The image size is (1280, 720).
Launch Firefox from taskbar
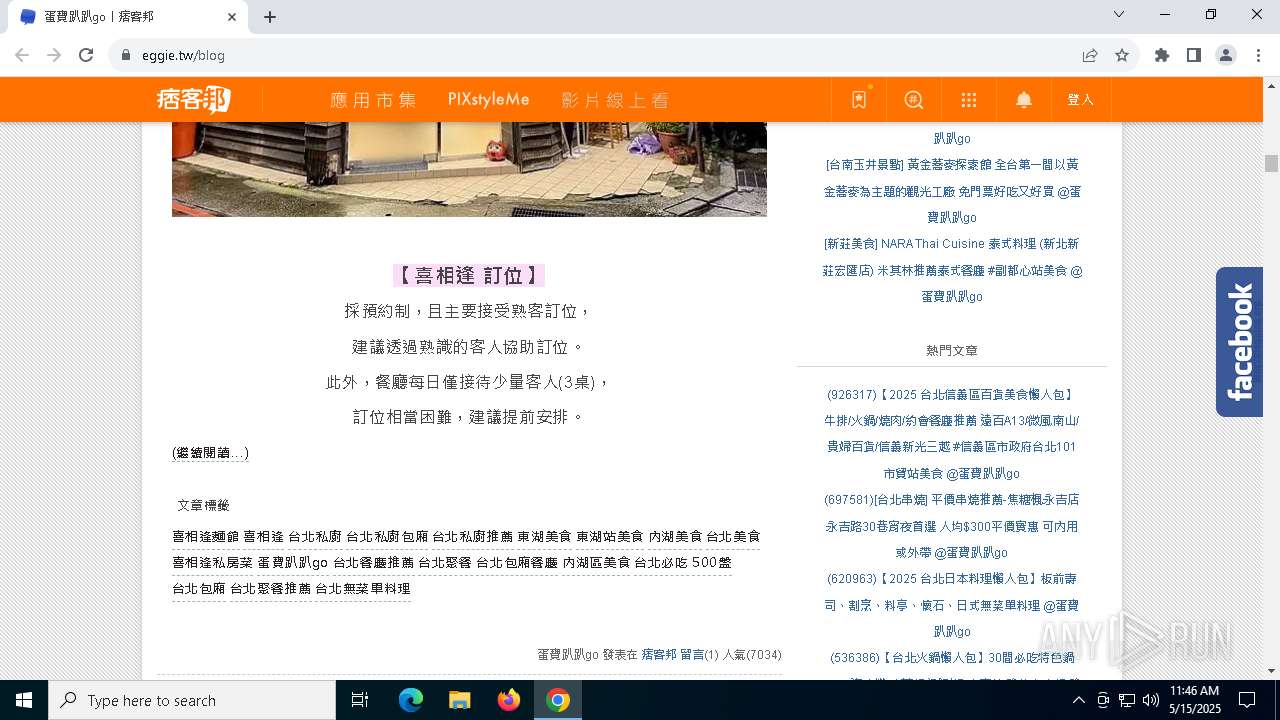pos(509,700)
